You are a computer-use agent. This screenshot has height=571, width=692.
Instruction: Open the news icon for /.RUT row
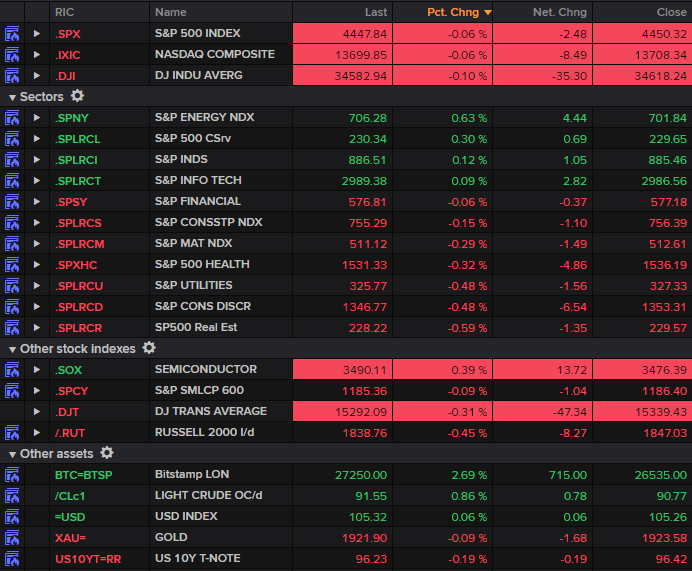[12, 433]
